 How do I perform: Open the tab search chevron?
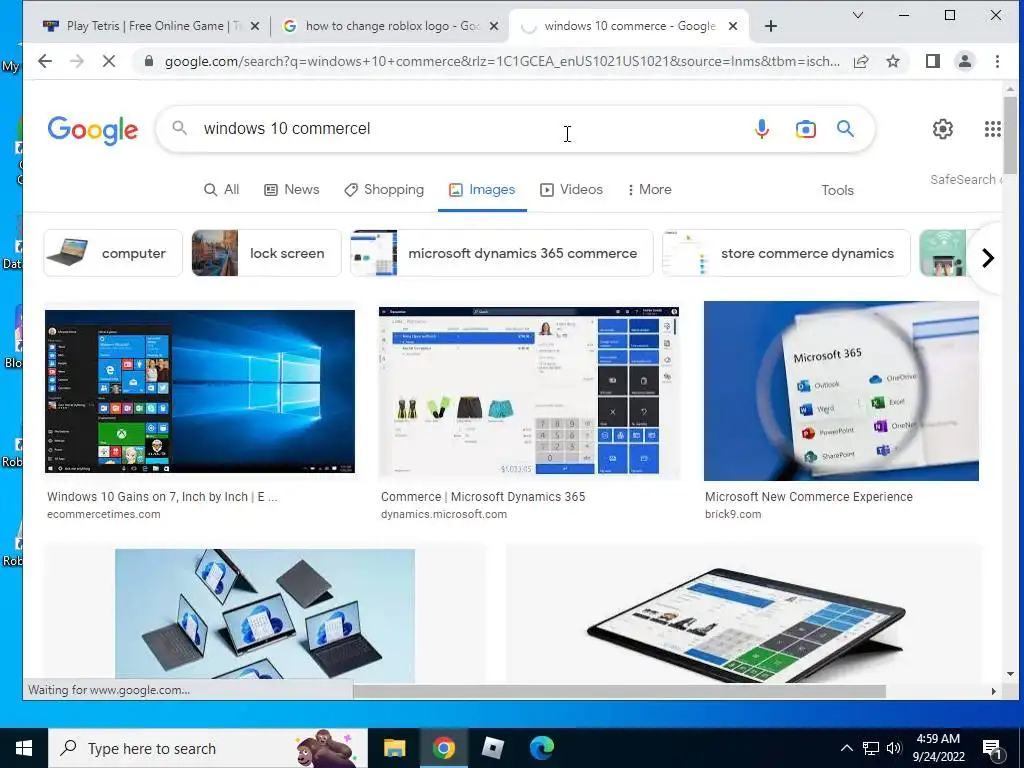(858, 15)
